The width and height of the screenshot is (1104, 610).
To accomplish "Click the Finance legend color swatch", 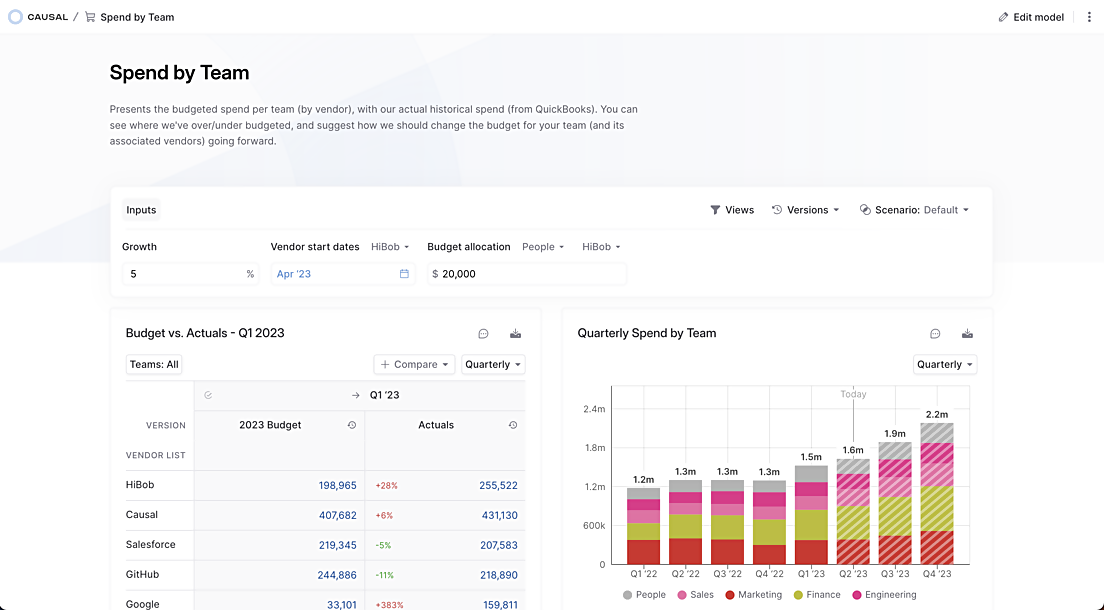I will point(798,595).
